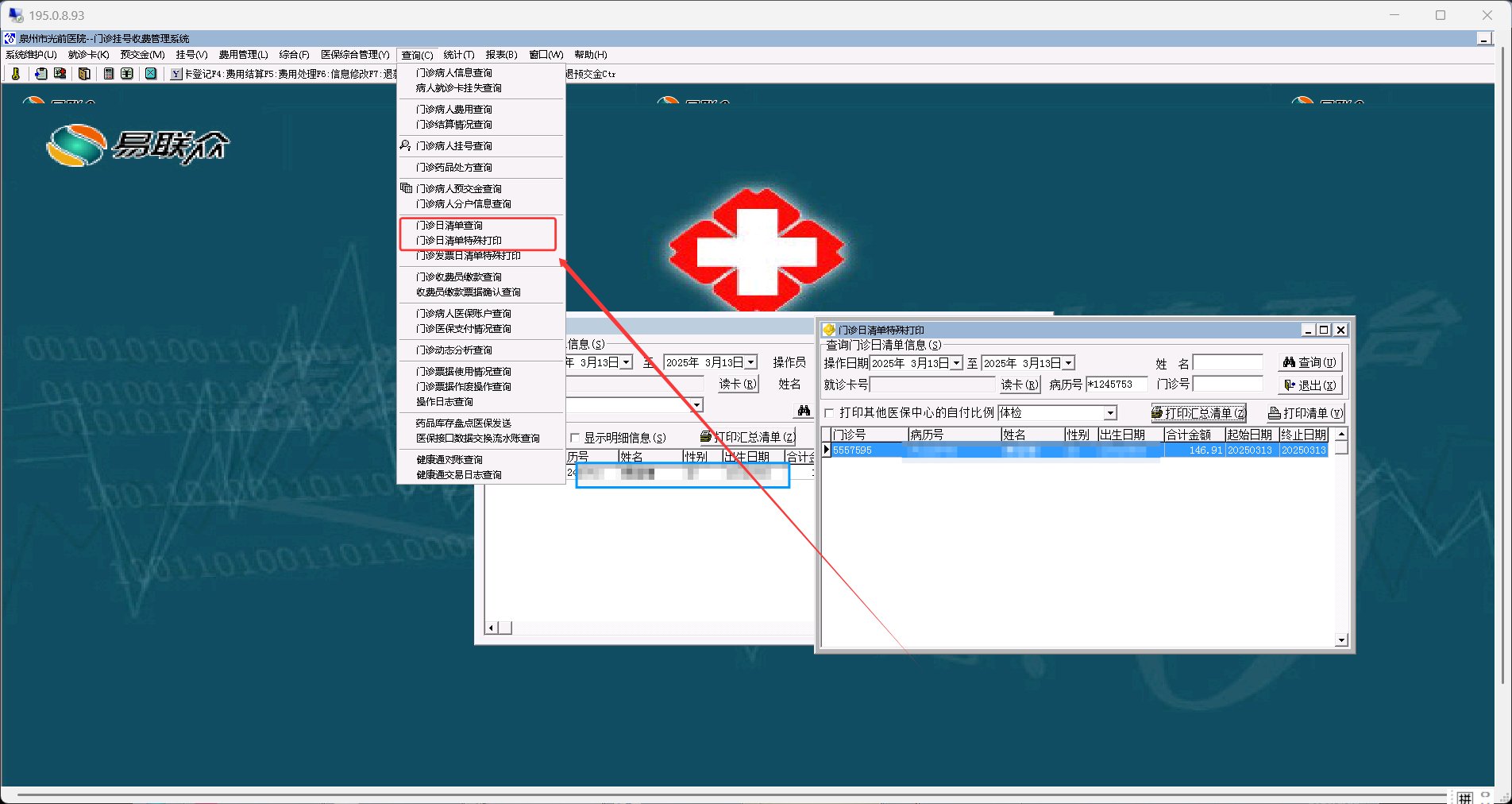This screenshot has width=1512, height=804.
Task: Click 读卡(R) button in 门诊日清单特殊打印 window
Action: [x=1020, y=385]
